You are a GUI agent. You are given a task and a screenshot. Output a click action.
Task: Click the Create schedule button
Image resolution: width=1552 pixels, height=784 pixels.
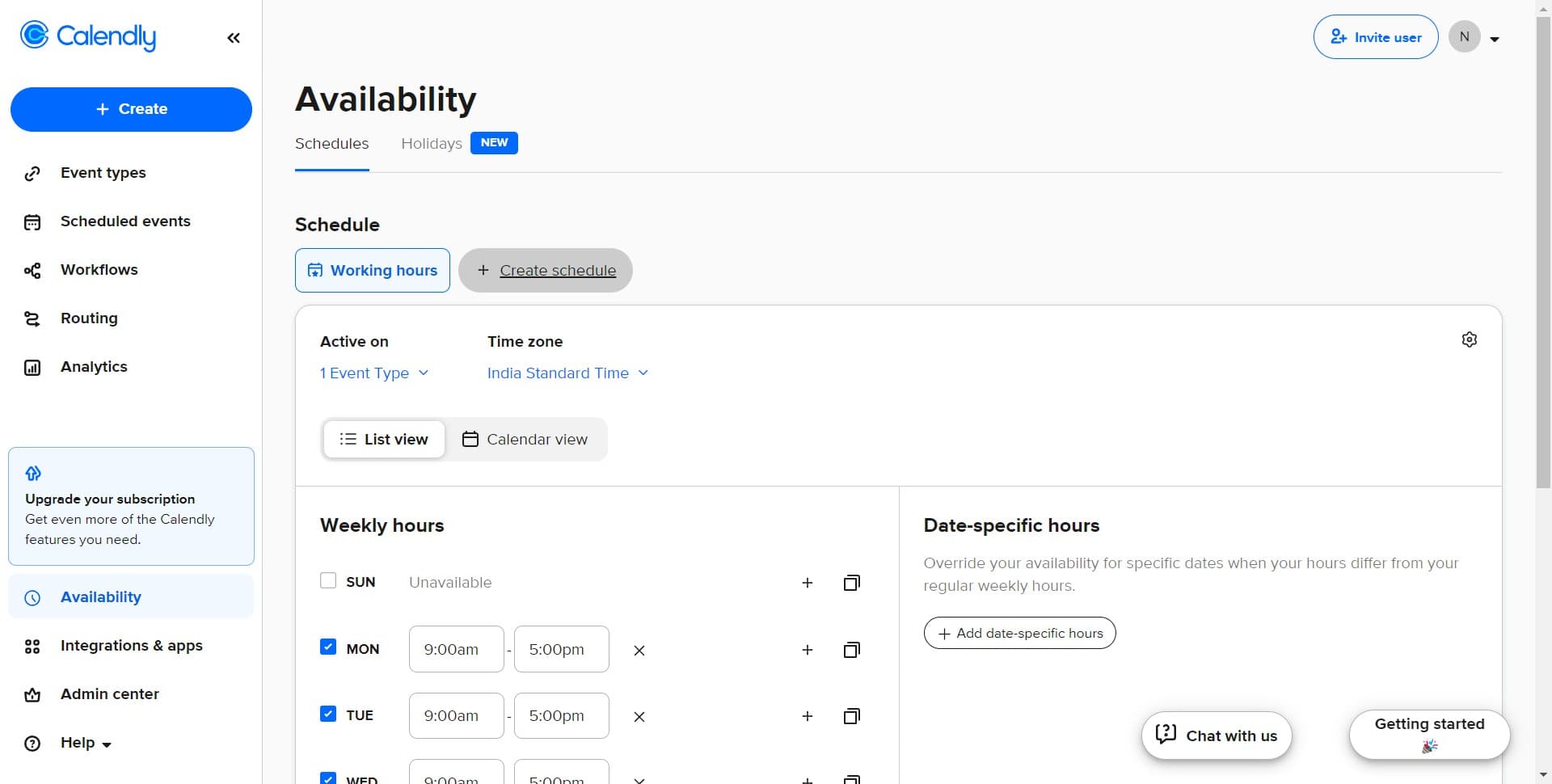546,271
